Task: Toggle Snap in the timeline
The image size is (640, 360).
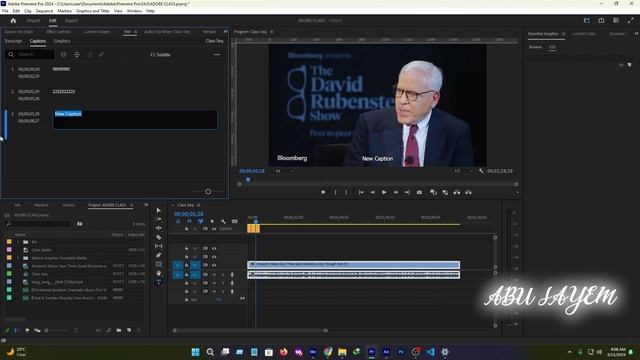Action: 189,221
